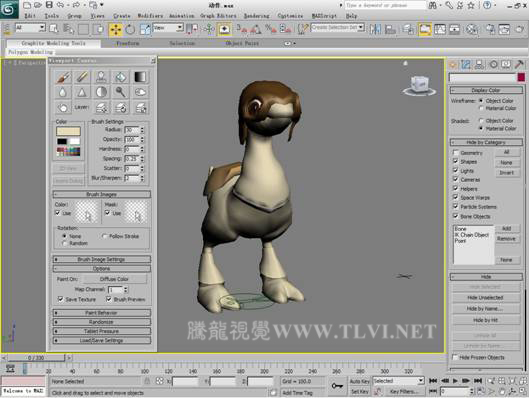Viewport: 529px width, 398px height.
Task: Activate the Select and Rotate tool
Action: click(130, 29)
